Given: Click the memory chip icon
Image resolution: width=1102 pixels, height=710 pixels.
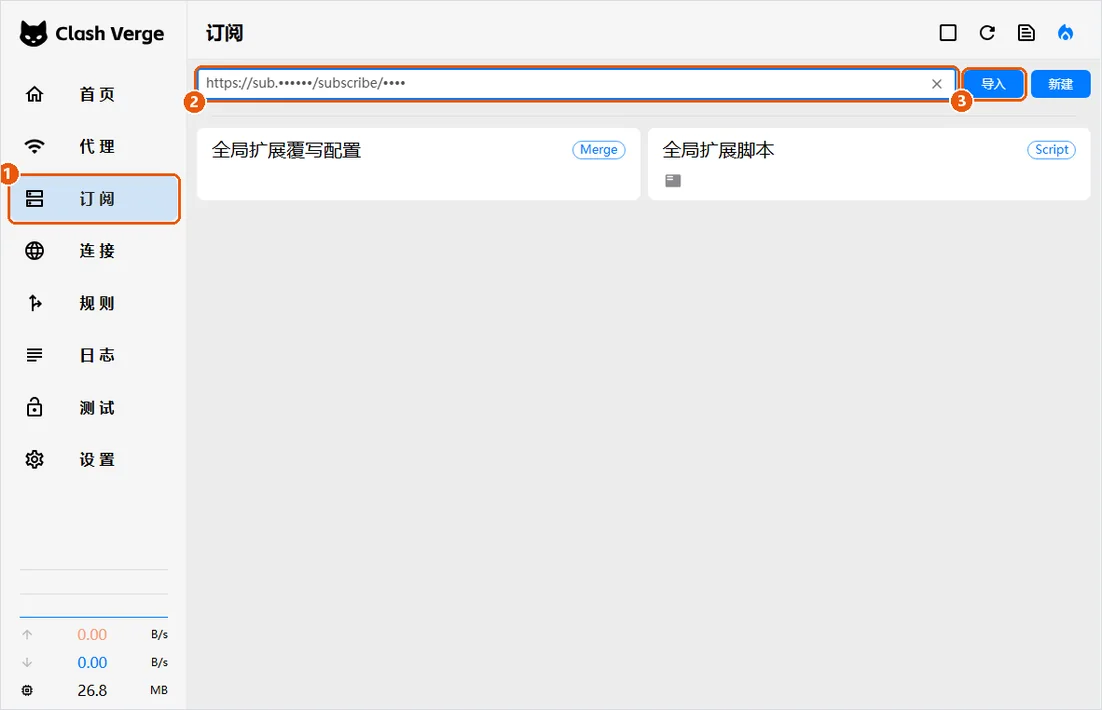Looking at the screenshot, I should (x=27, y=690).
